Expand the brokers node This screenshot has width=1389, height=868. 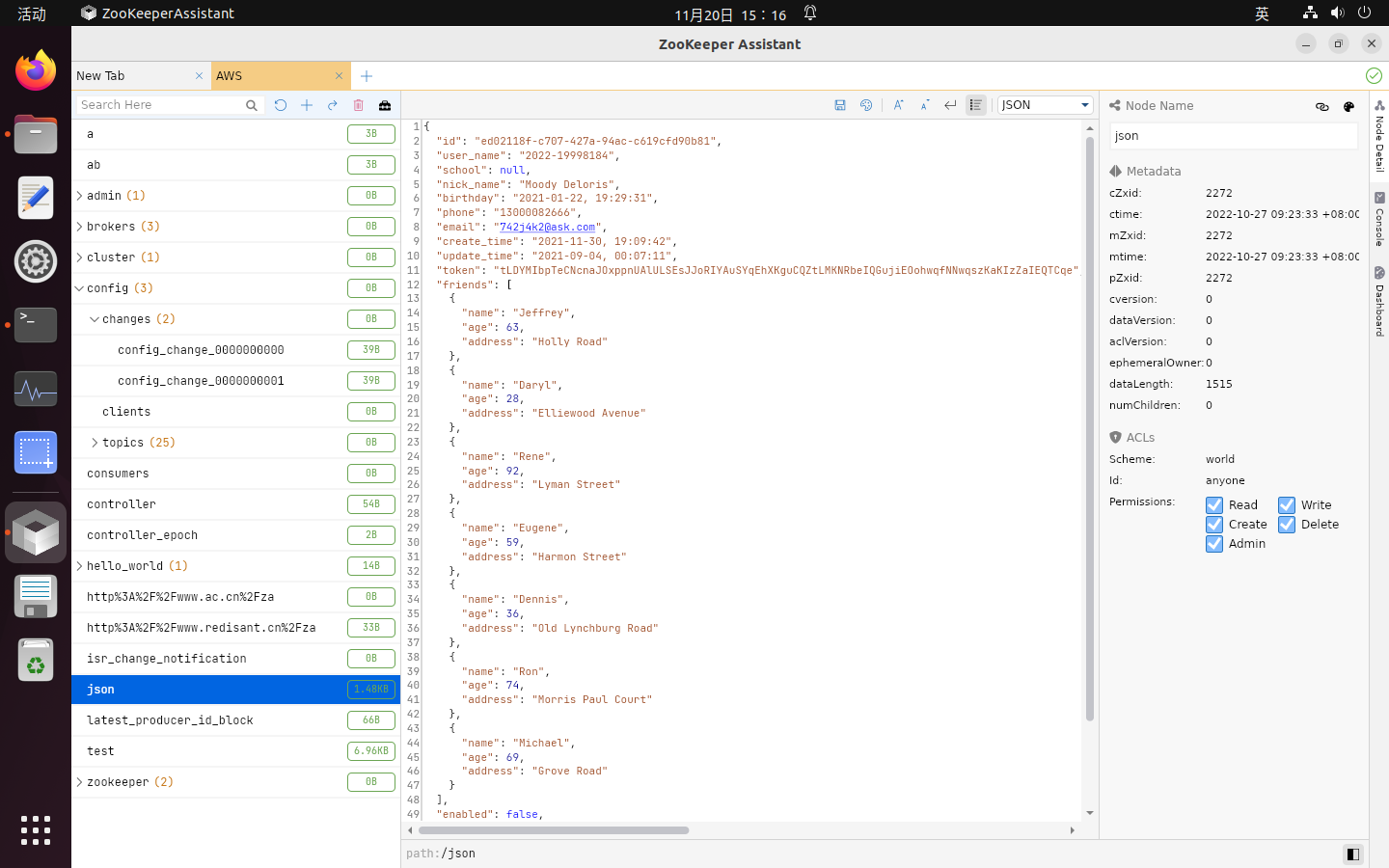[79, 227]
